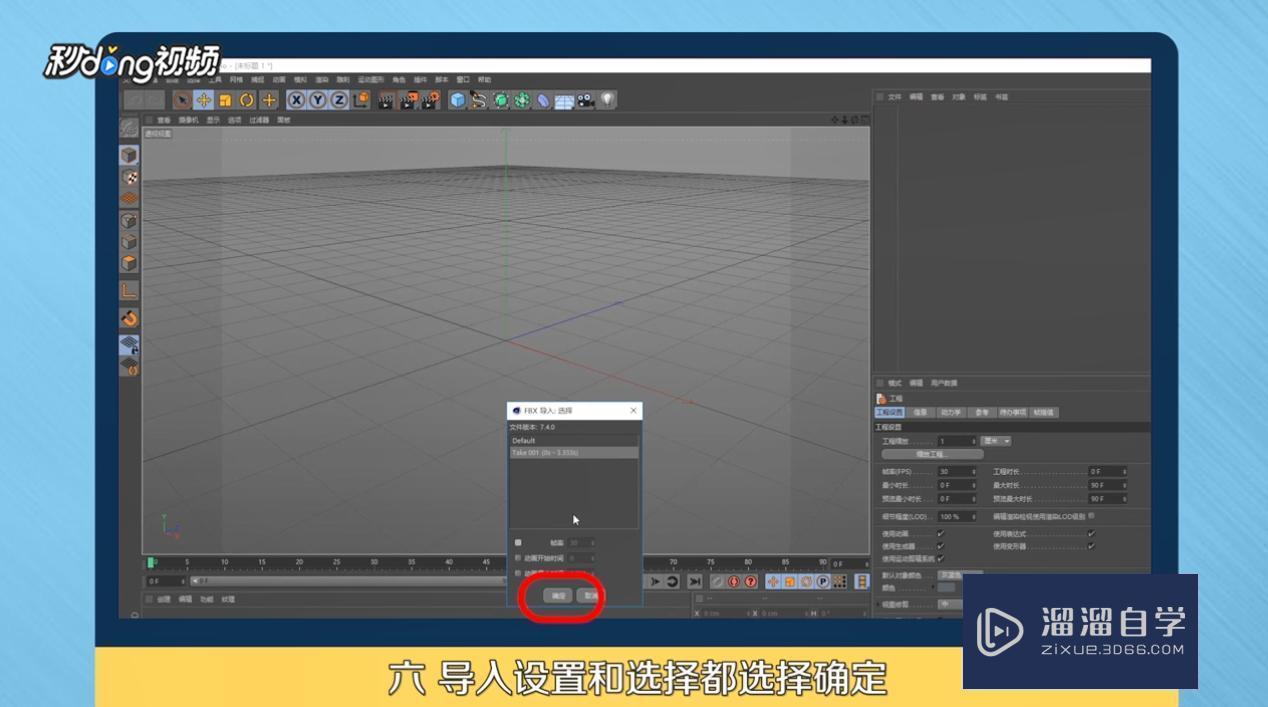Click the 工程时长 input field

tap(1107, 472)
